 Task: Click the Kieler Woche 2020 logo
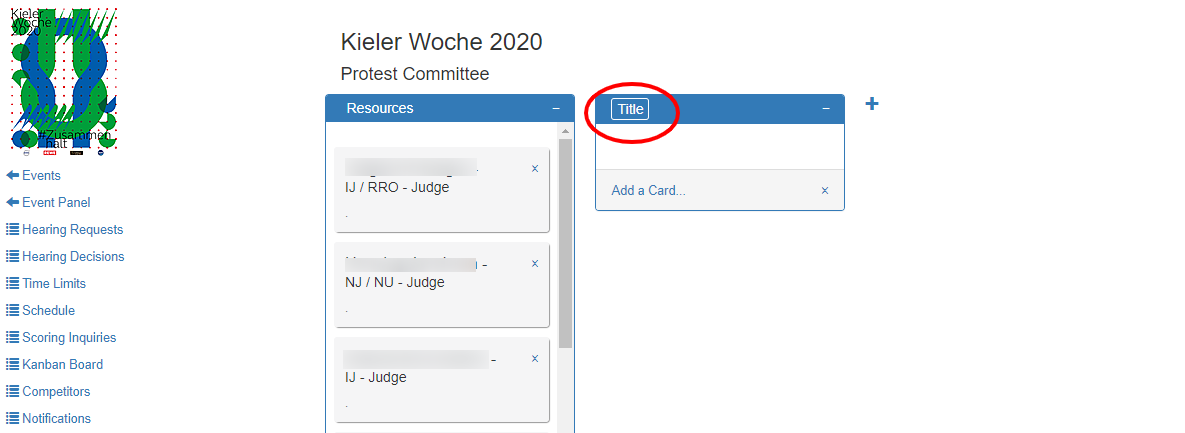(x=64, y=79)
